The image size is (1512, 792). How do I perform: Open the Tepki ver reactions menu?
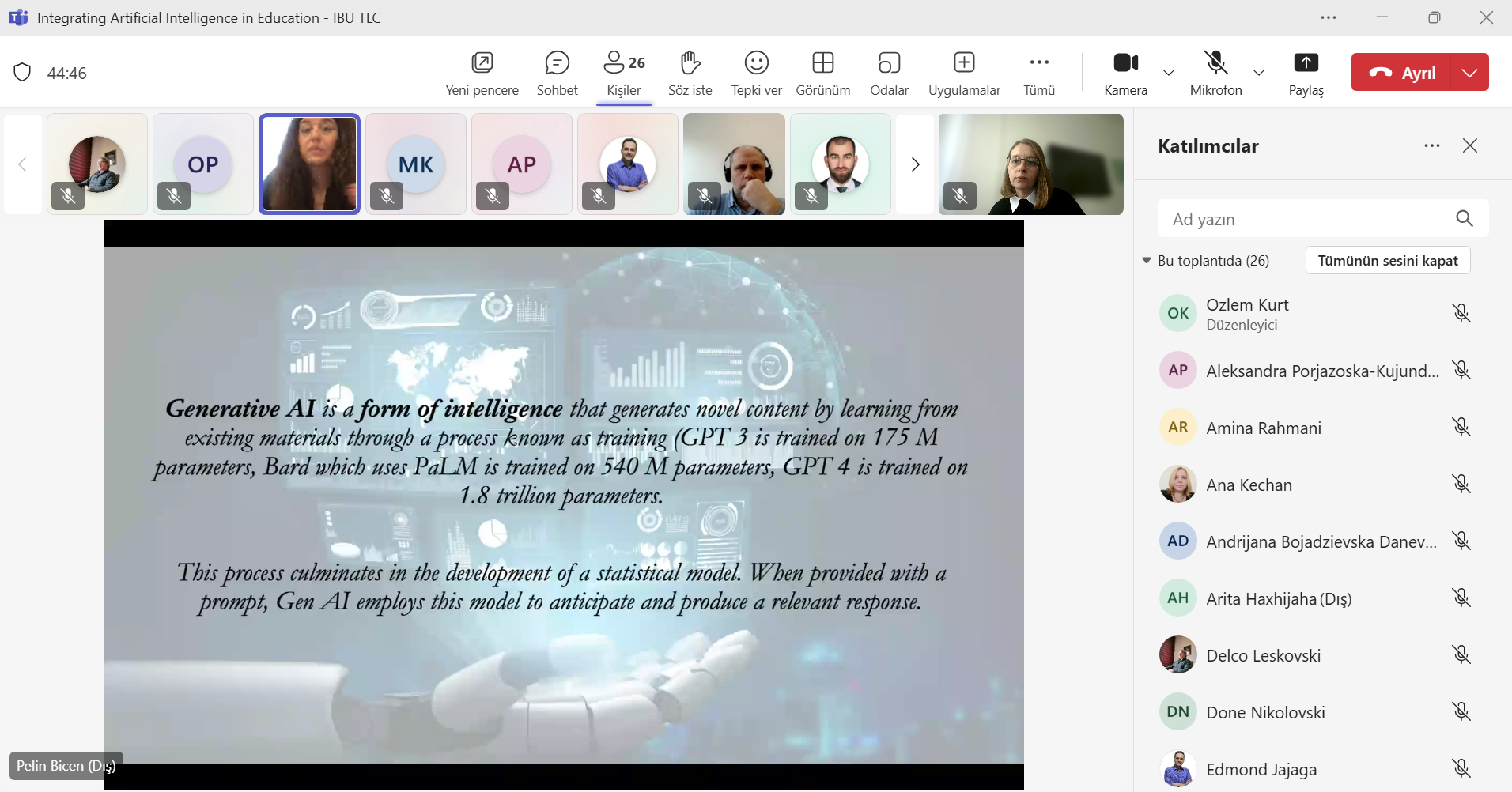tap(756, 73)
